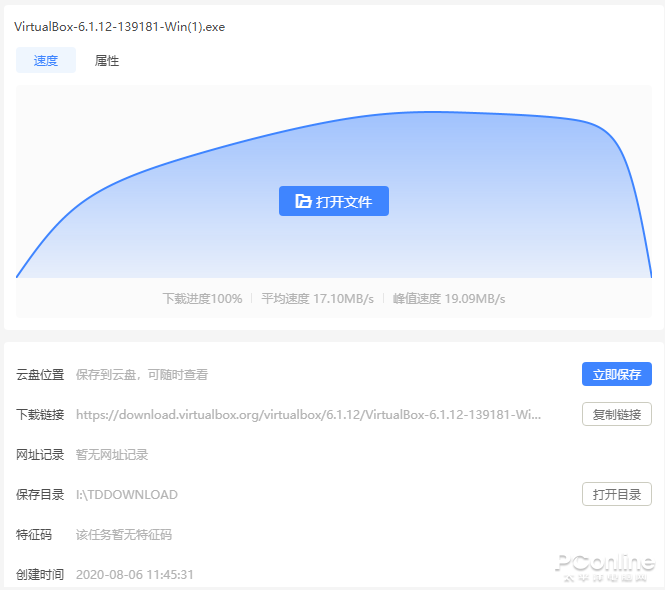Click the 打开目录 button

[617, 494]
